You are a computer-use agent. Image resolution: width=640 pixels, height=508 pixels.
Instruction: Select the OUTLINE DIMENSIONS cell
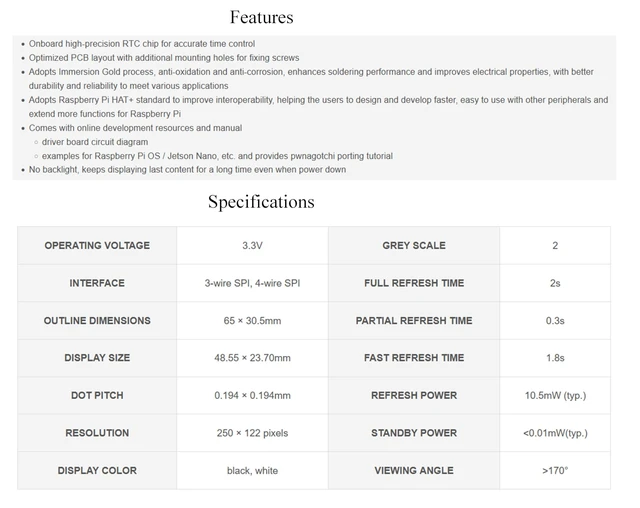tap(97, 321)
